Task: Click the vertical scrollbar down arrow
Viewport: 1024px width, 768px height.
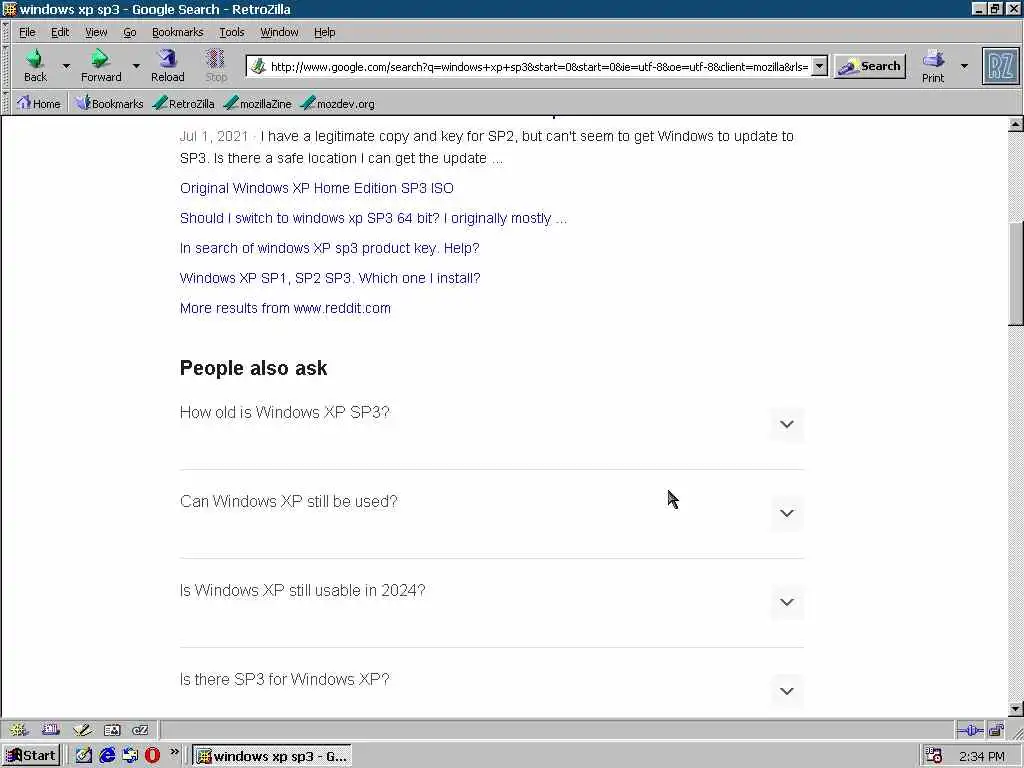Action: (1016, 709)
